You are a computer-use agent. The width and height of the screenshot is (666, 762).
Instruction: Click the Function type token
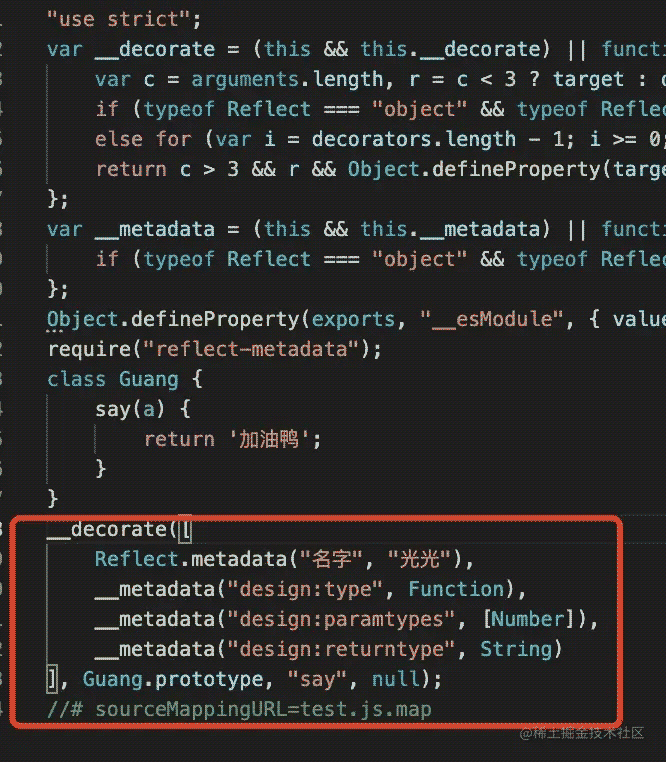(x=456, y=589)
